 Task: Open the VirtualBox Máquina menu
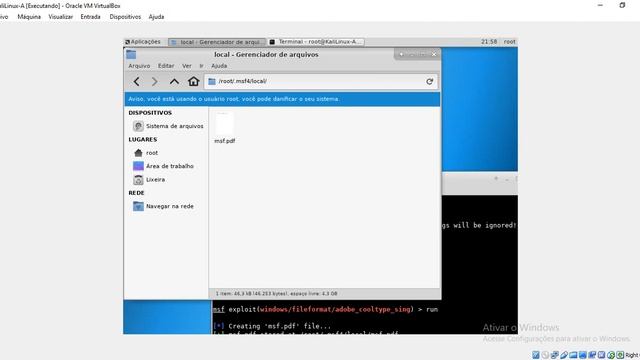tap(29, 17)
